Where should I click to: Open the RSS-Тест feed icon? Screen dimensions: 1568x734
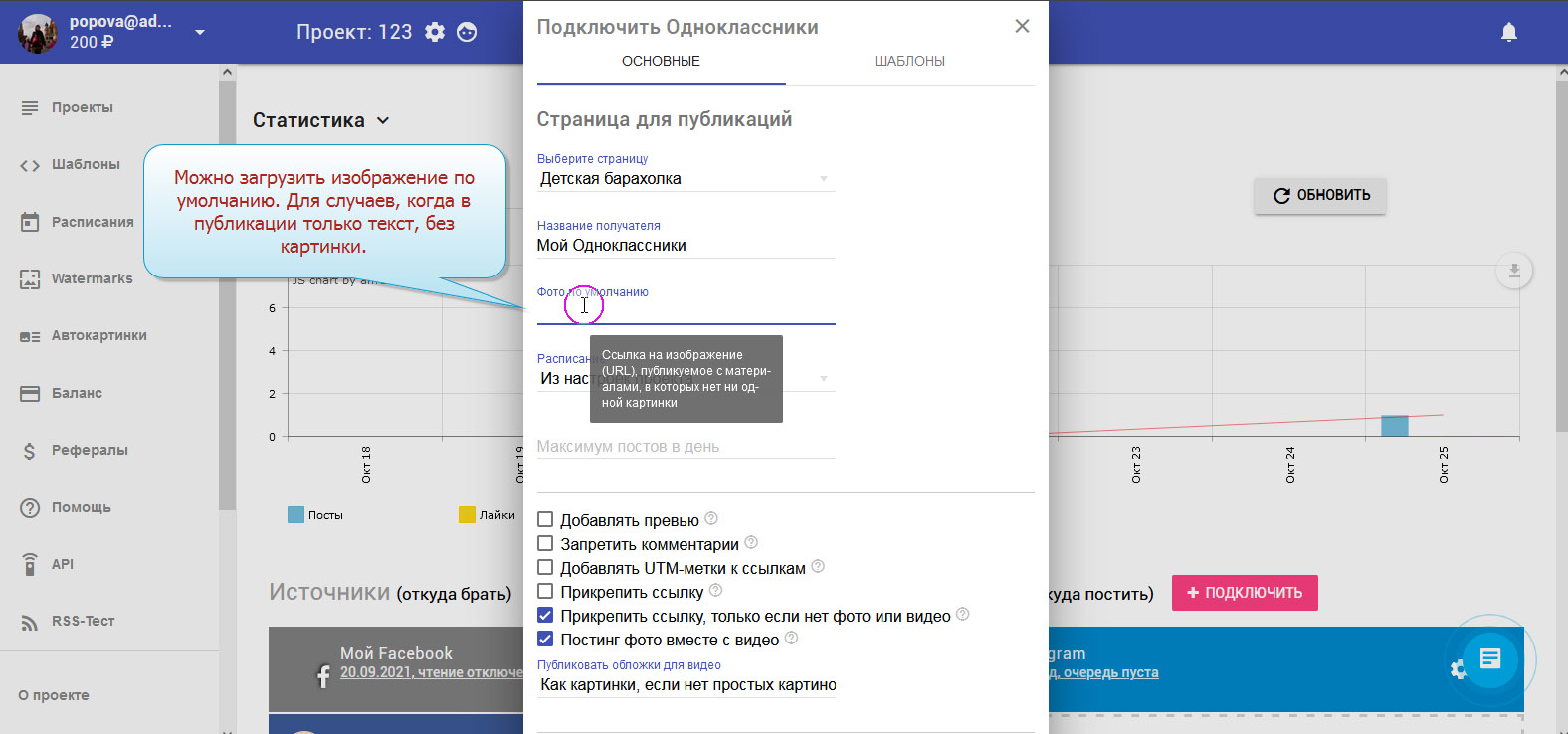click(30, 622)
